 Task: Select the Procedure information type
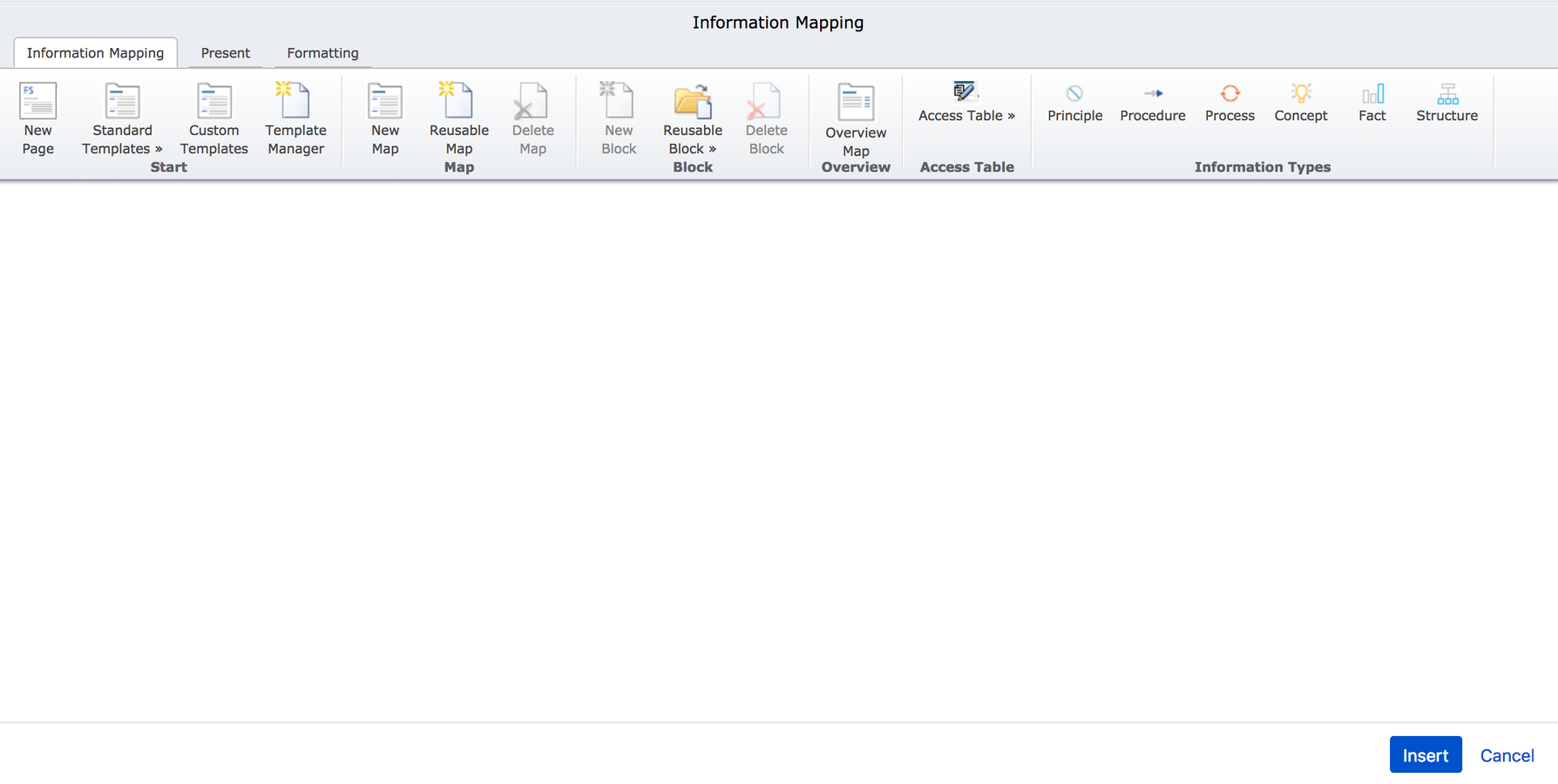click(x=1152, y=103)
